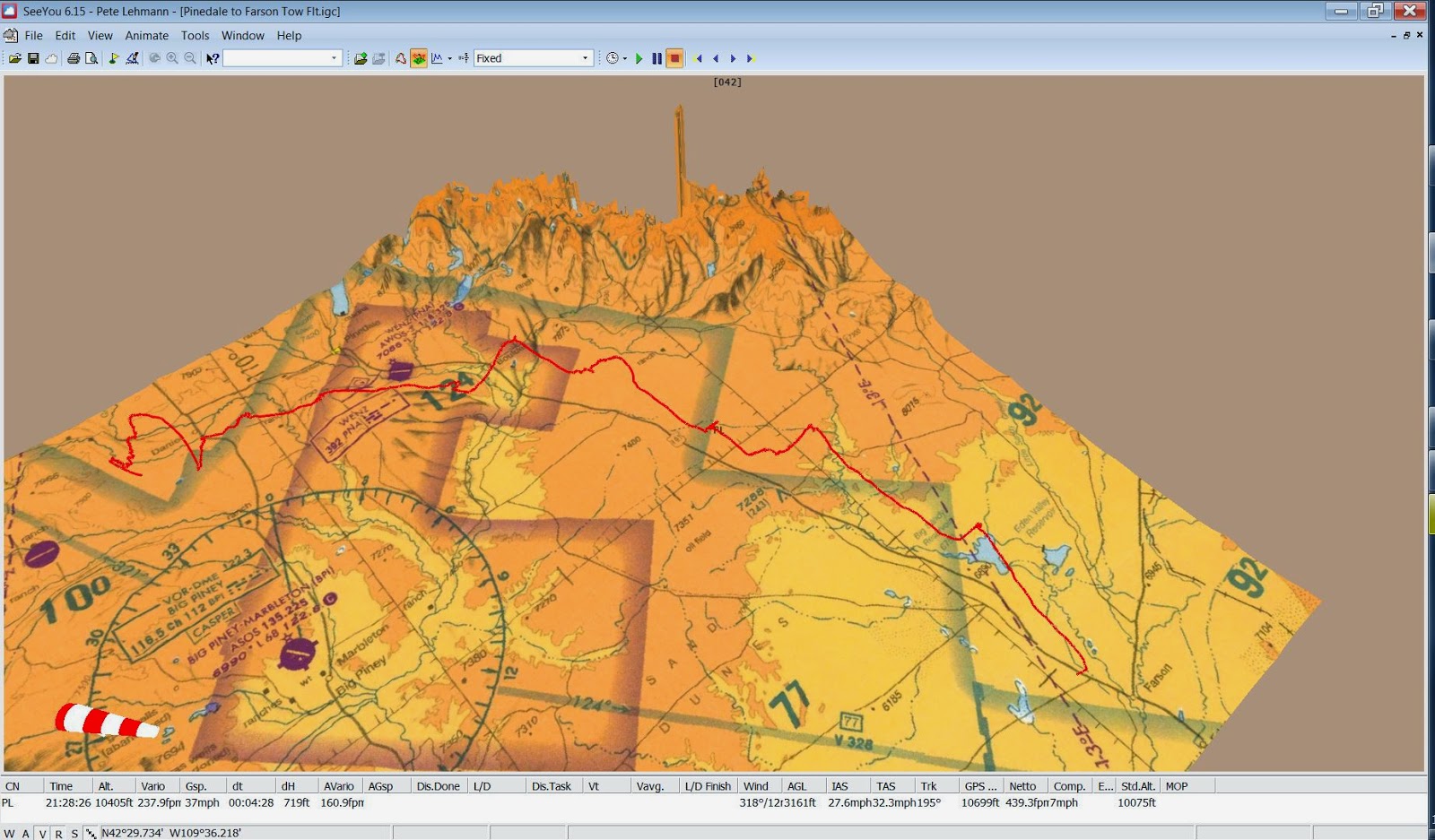1435x840 pixels.
Task: Minimize the inner document window
Action: [x=1393, y=36]
